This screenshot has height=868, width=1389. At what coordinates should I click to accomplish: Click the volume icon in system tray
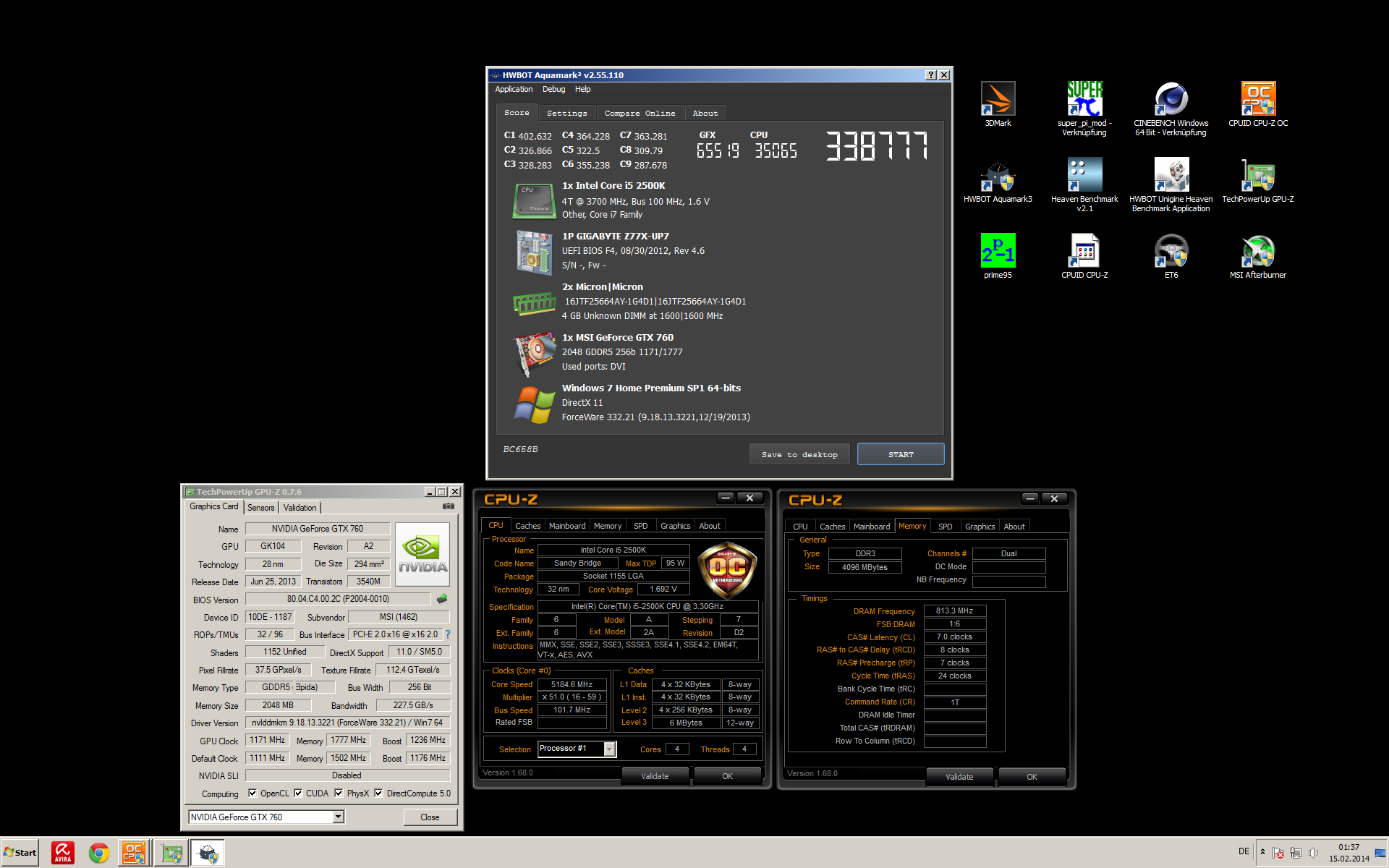point(1313,853)
